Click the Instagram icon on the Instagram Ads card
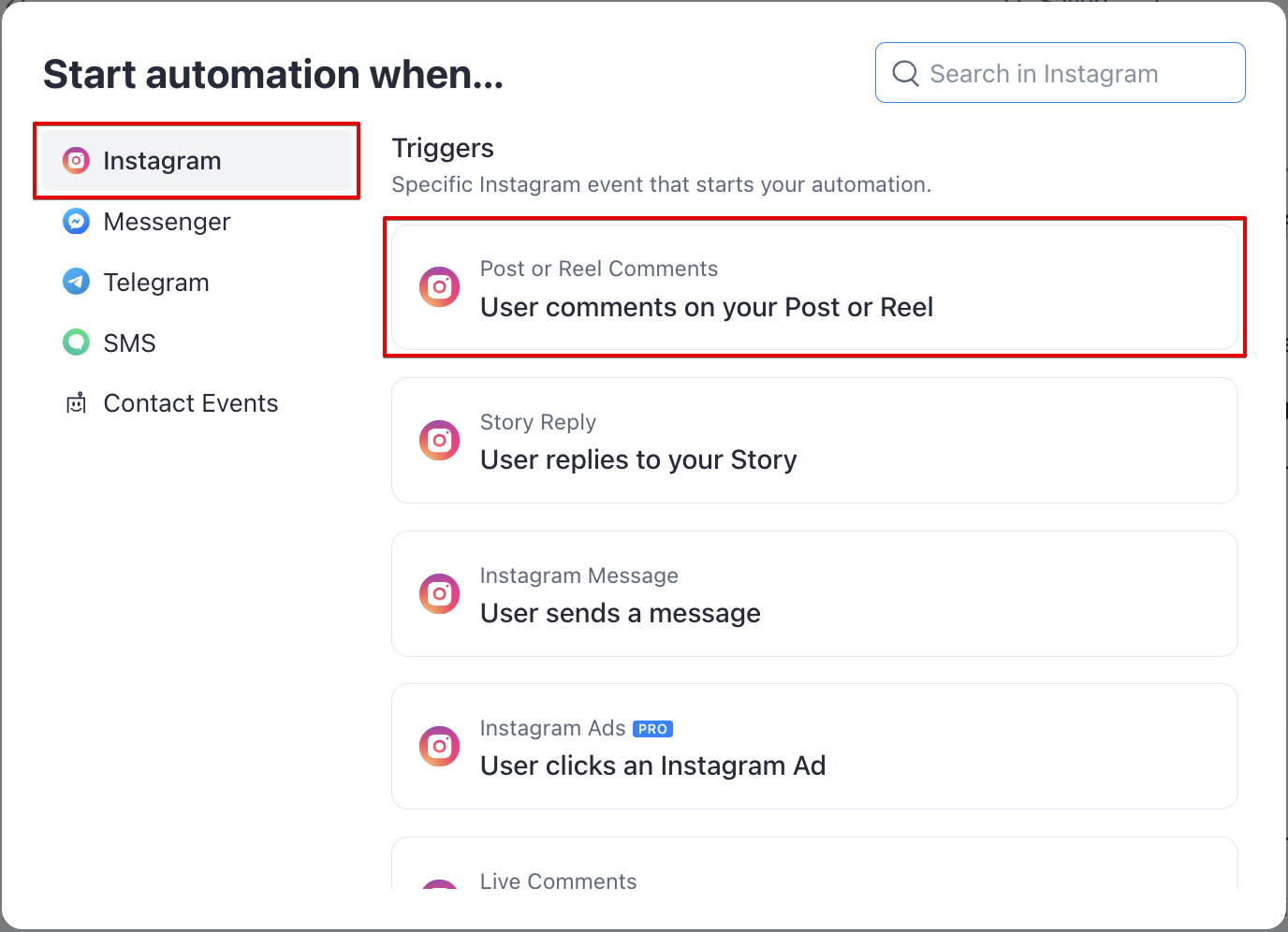1288x932 pixels. [439, 746]
